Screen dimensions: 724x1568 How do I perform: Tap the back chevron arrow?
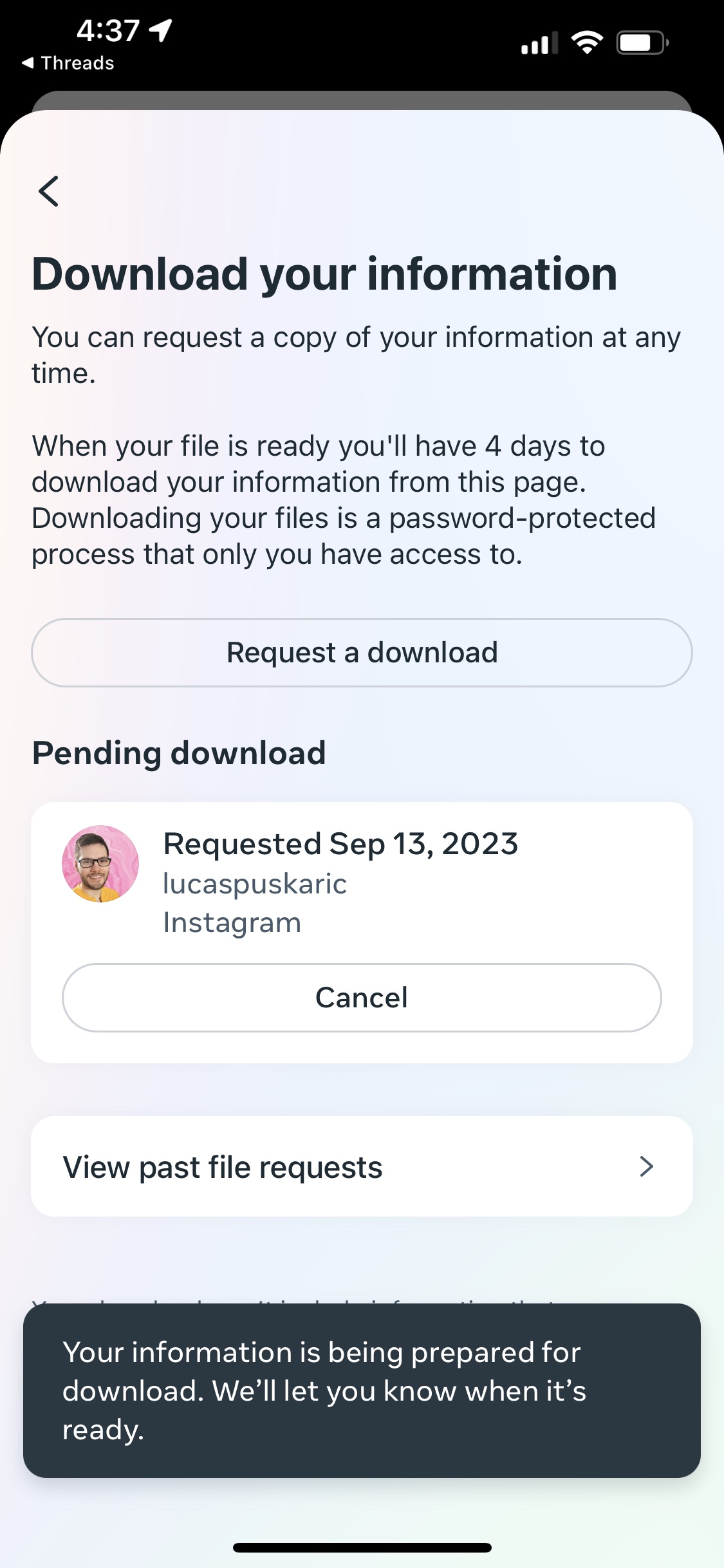coord(49,191)
